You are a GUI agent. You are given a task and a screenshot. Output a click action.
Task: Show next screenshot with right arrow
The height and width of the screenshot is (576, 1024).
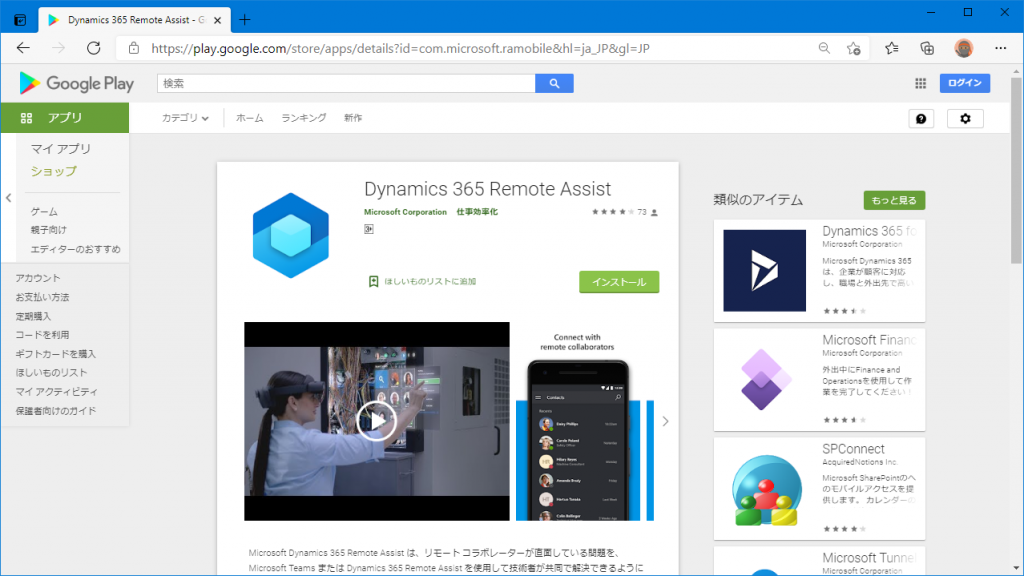pos(665,421)
